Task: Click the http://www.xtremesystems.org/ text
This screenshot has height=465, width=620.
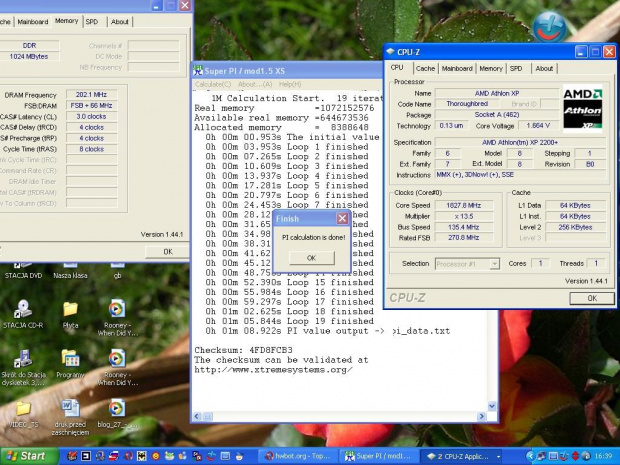Action: pyautogui.click(x=273, y=370)
